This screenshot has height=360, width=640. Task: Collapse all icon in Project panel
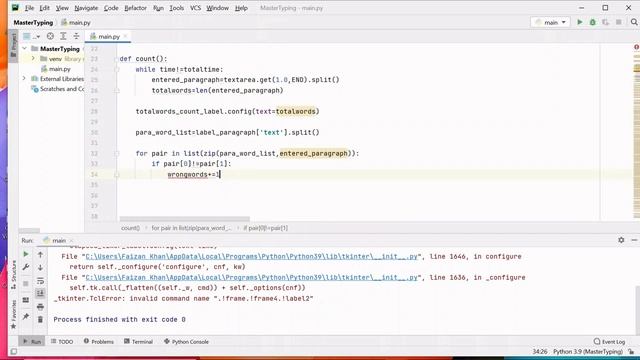(76, 36)
